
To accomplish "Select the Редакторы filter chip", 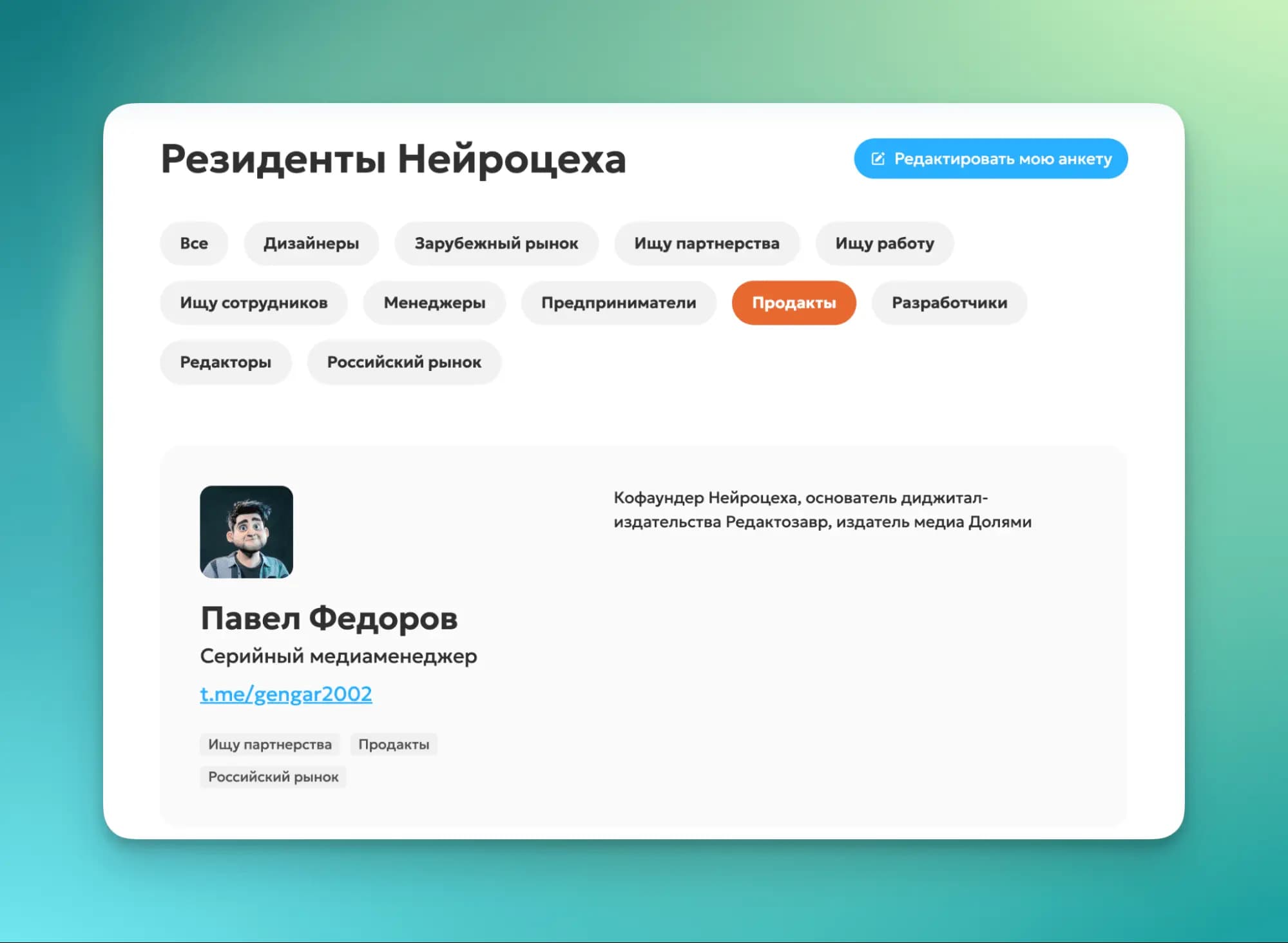I will pyautogui.click(x=226, y=362).
